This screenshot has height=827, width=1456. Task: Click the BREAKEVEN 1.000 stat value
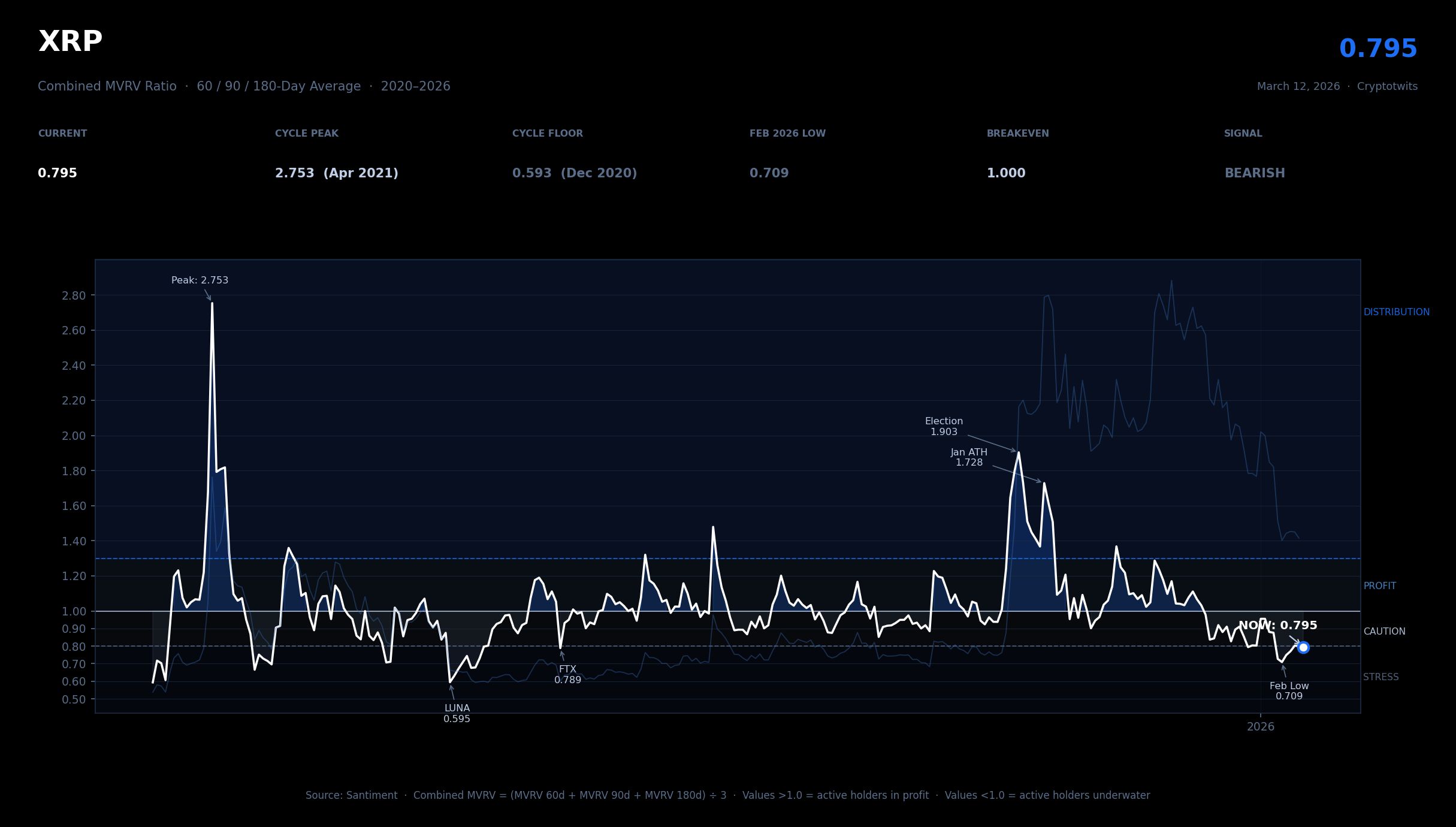click(x=1005, y=173)
